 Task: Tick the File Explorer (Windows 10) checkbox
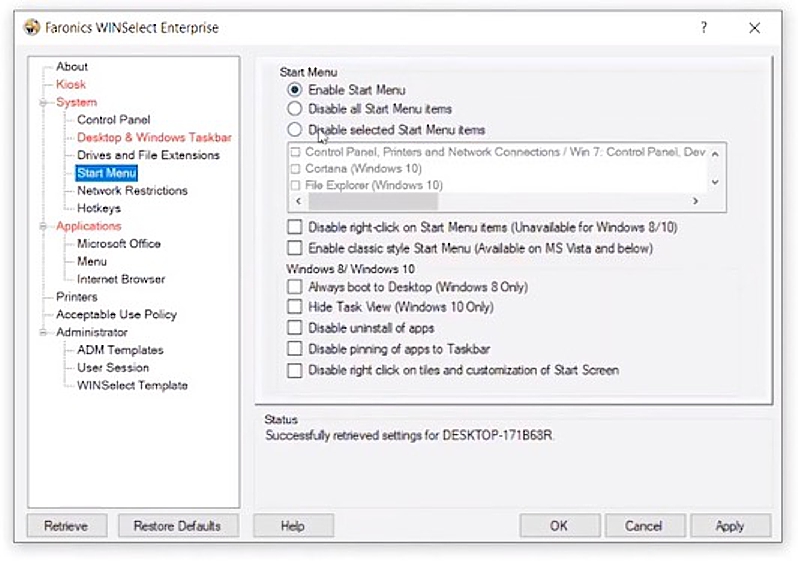click(295, 185)
